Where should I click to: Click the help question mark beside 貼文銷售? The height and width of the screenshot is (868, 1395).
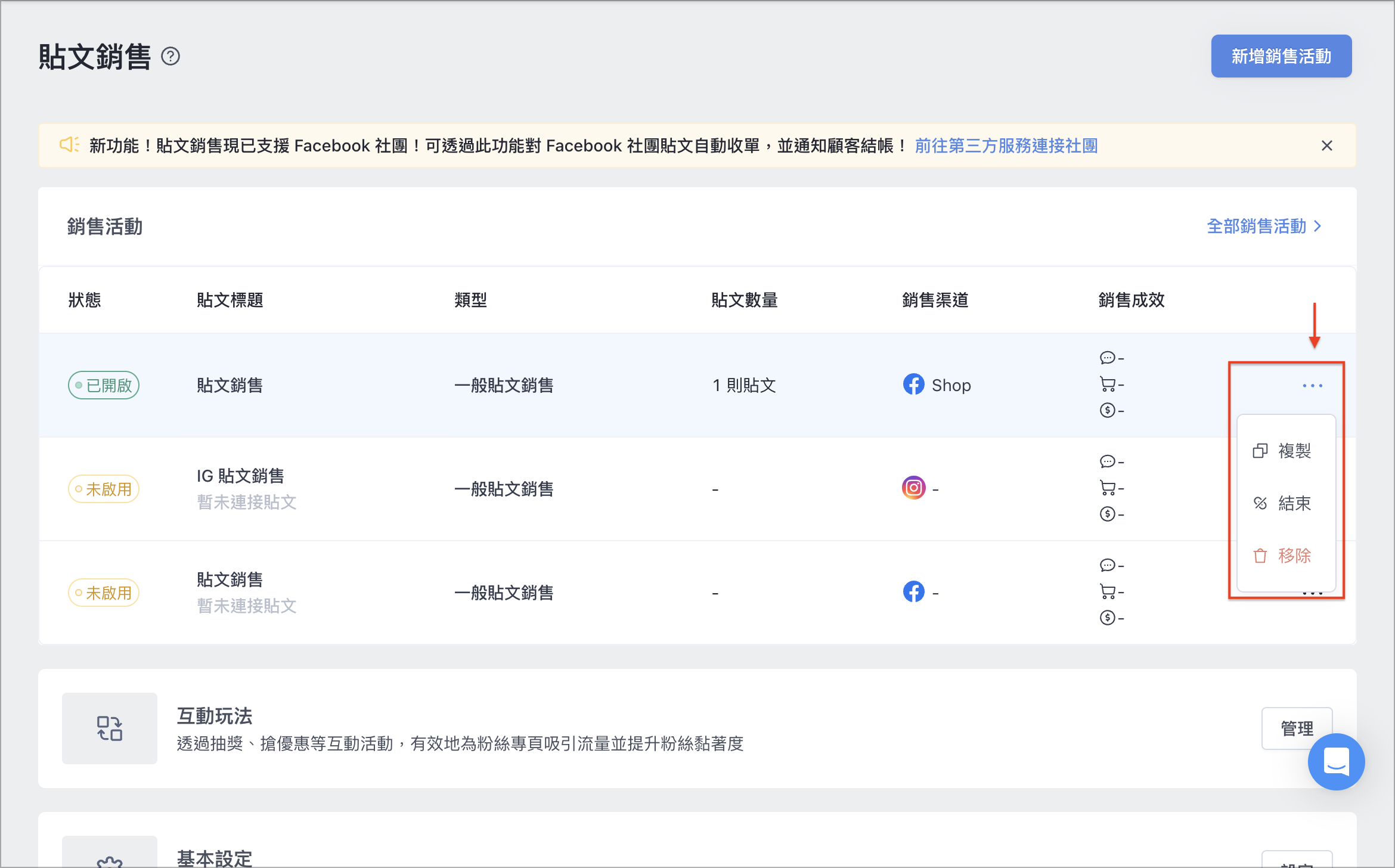pos(170,57)
